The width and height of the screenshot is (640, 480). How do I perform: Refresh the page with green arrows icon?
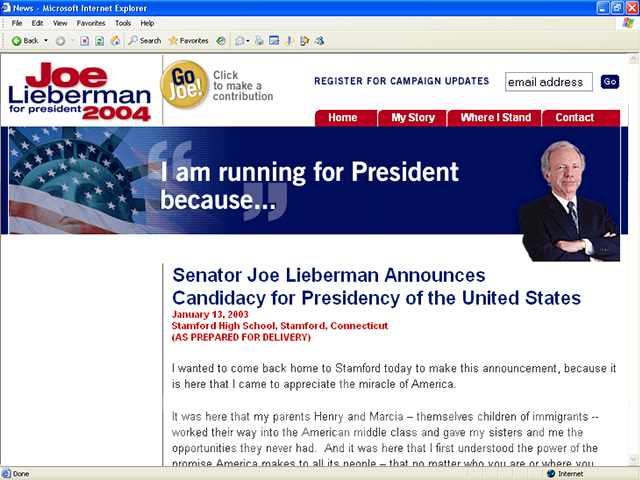pos(100,41)
